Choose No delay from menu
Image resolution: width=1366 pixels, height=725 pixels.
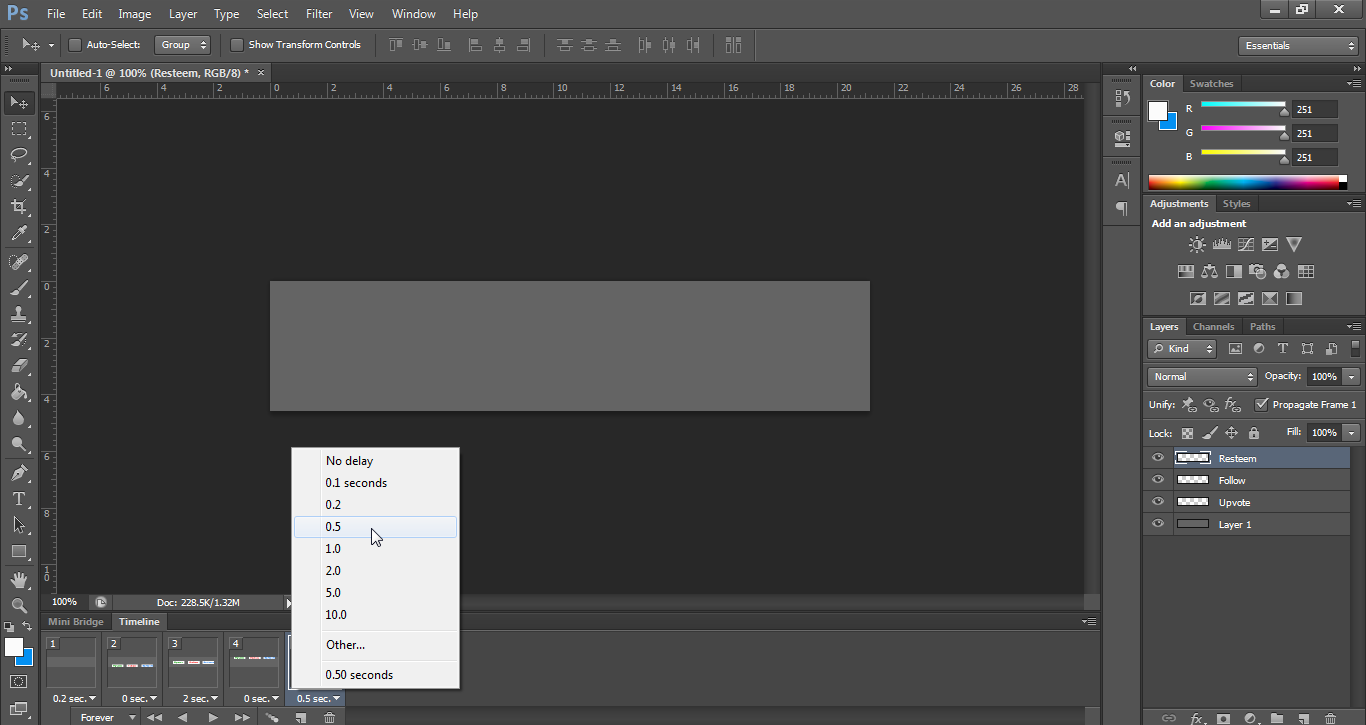click(x=375, y=461)
